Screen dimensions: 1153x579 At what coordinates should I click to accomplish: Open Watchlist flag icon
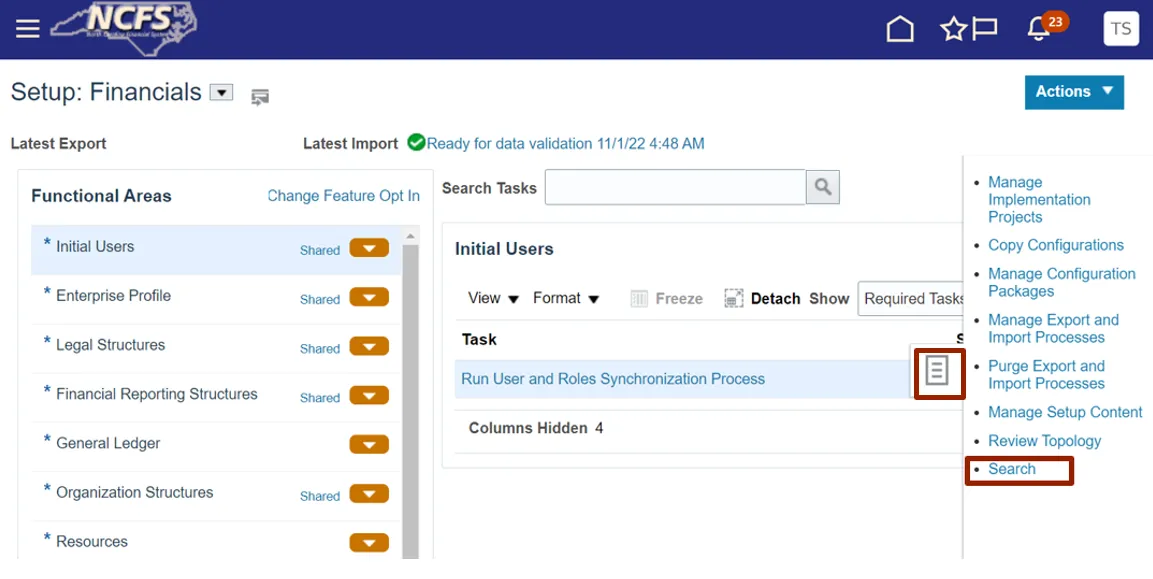985,29
